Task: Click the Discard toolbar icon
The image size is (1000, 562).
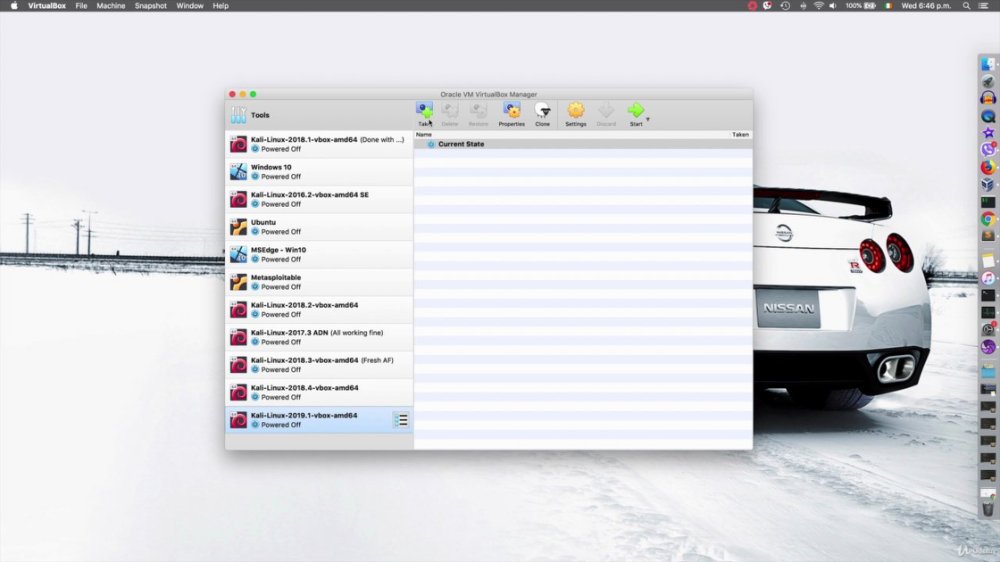Action: coord(606,114)
